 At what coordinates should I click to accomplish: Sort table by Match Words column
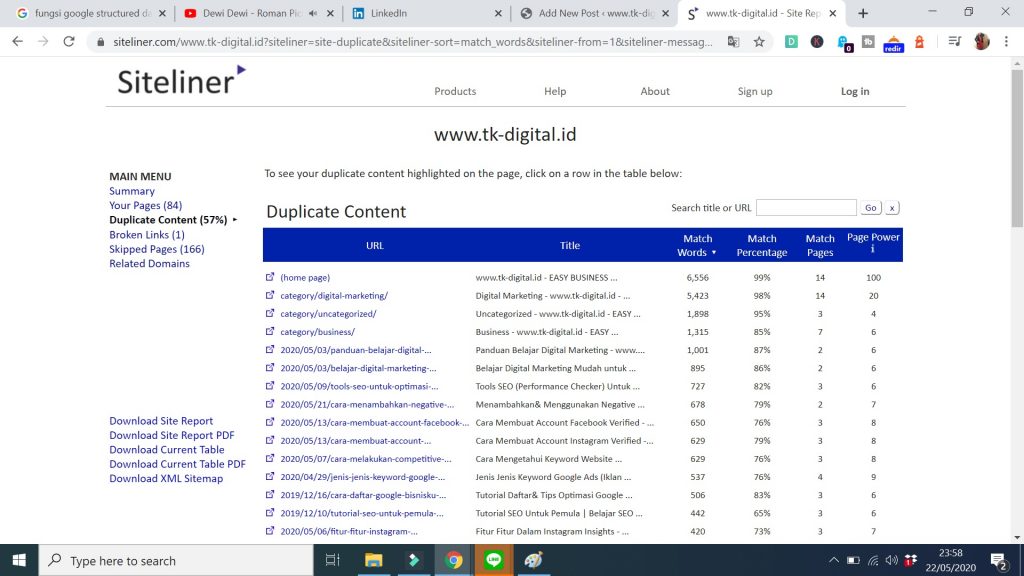click(x=697, y=245)
